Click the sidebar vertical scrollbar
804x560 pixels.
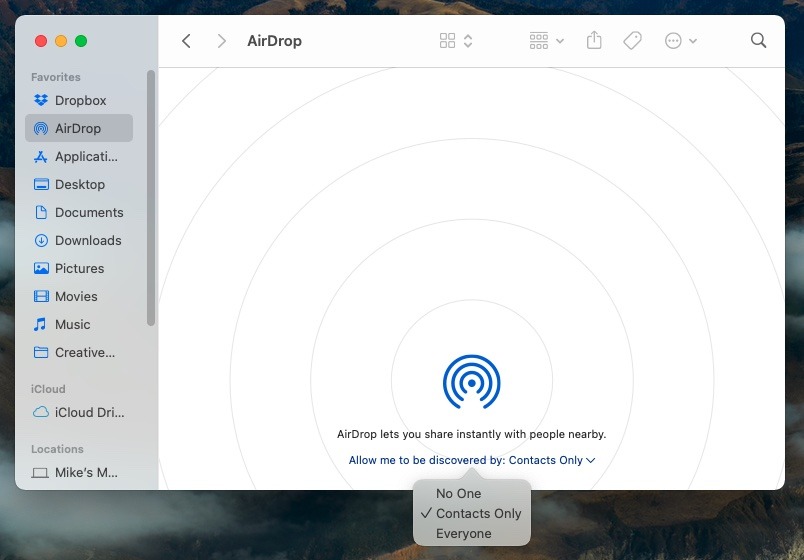(151, 200)
